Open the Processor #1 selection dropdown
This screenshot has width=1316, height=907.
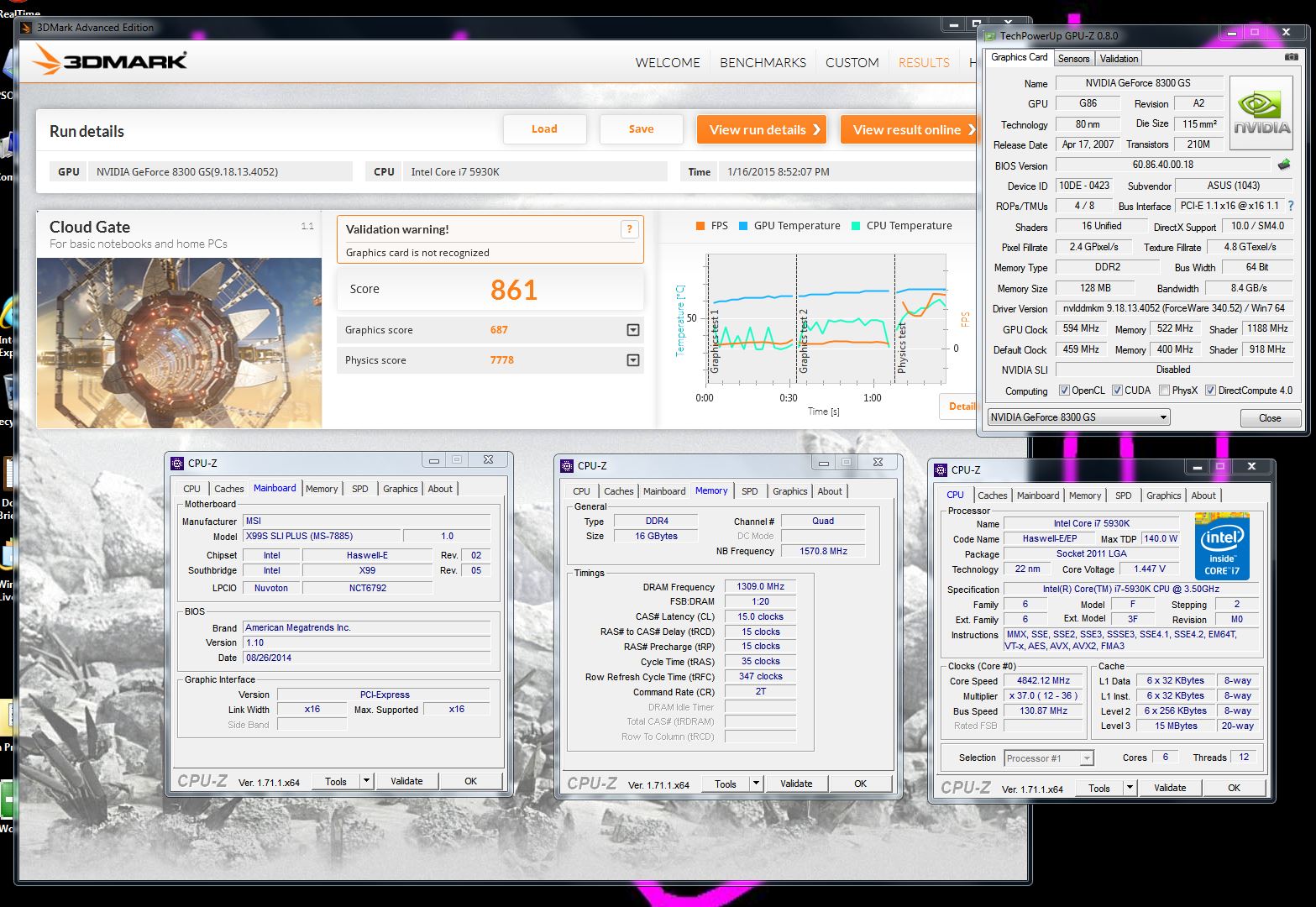(x=1049, y=758)
